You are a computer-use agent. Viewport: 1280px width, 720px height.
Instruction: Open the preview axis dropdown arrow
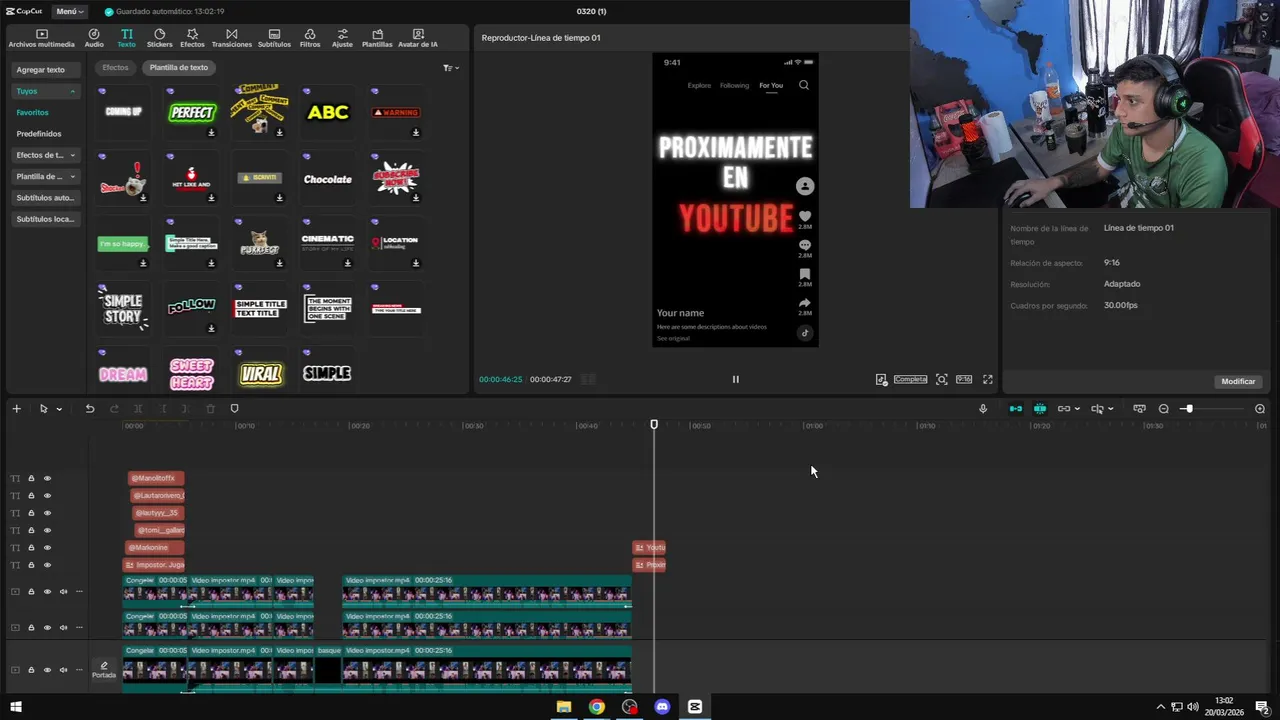point(1110,409)
